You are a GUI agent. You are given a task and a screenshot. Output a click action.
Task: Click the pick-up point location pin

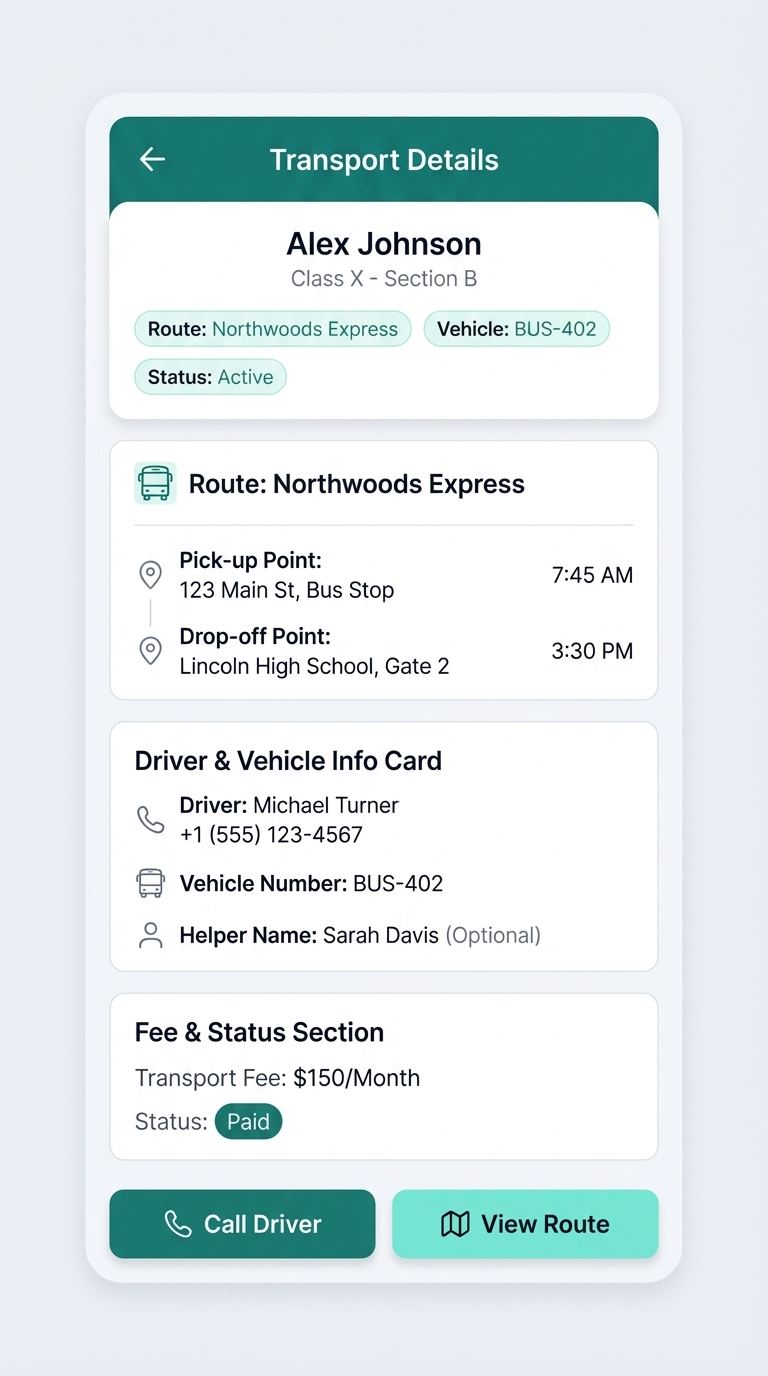click(x=150, y=575)
